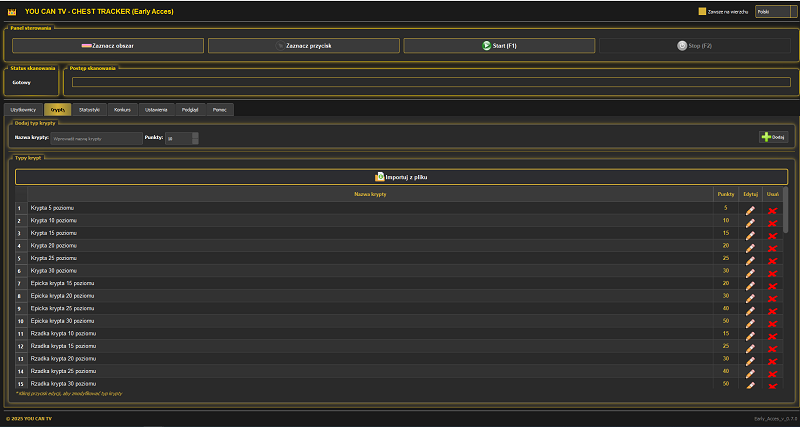800x427 pixels.
Task: Edit Krypta 10 poziomu with pencil icon
Action: 749,223
